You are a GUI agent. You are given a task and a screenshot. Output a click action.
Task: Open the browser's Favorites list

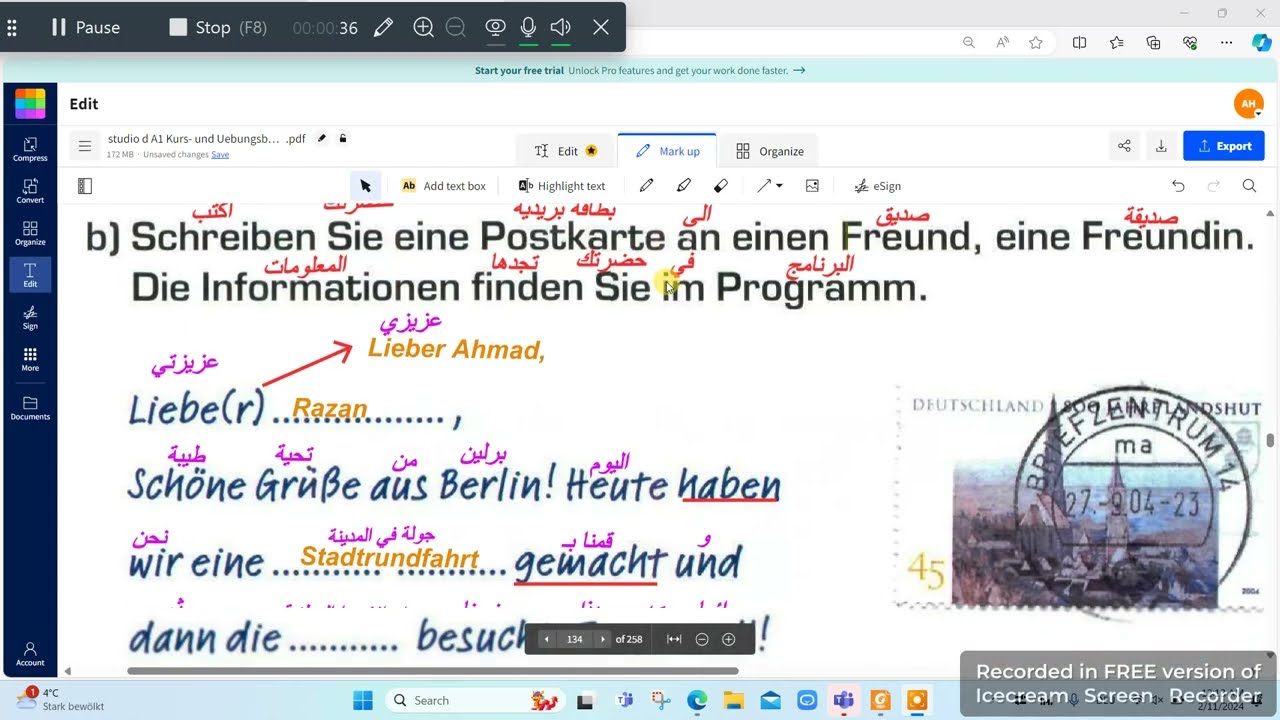click(1117, 43)
